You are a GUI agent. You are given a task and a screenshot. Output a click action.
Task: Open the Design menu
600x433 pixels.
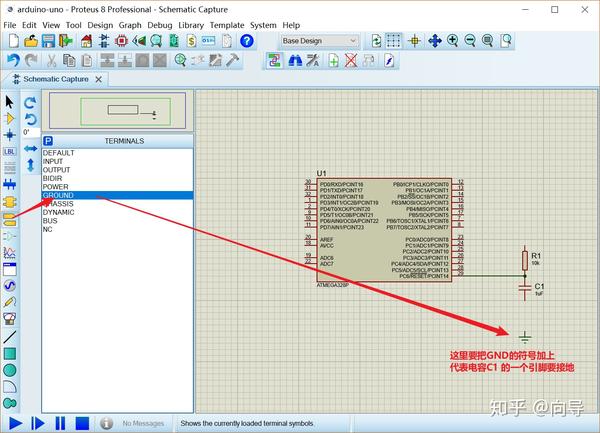tap(100, 25)
